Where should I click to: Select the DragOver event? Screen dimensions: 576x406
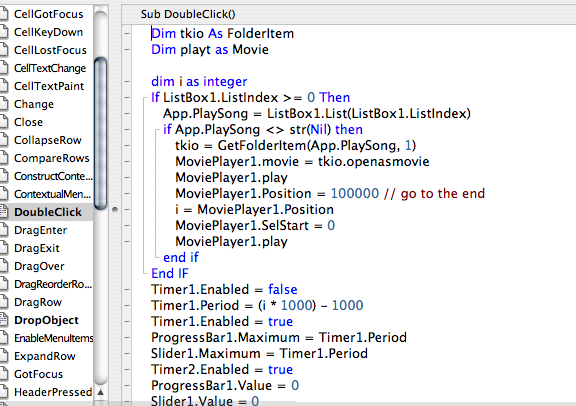tap(39, 266)
